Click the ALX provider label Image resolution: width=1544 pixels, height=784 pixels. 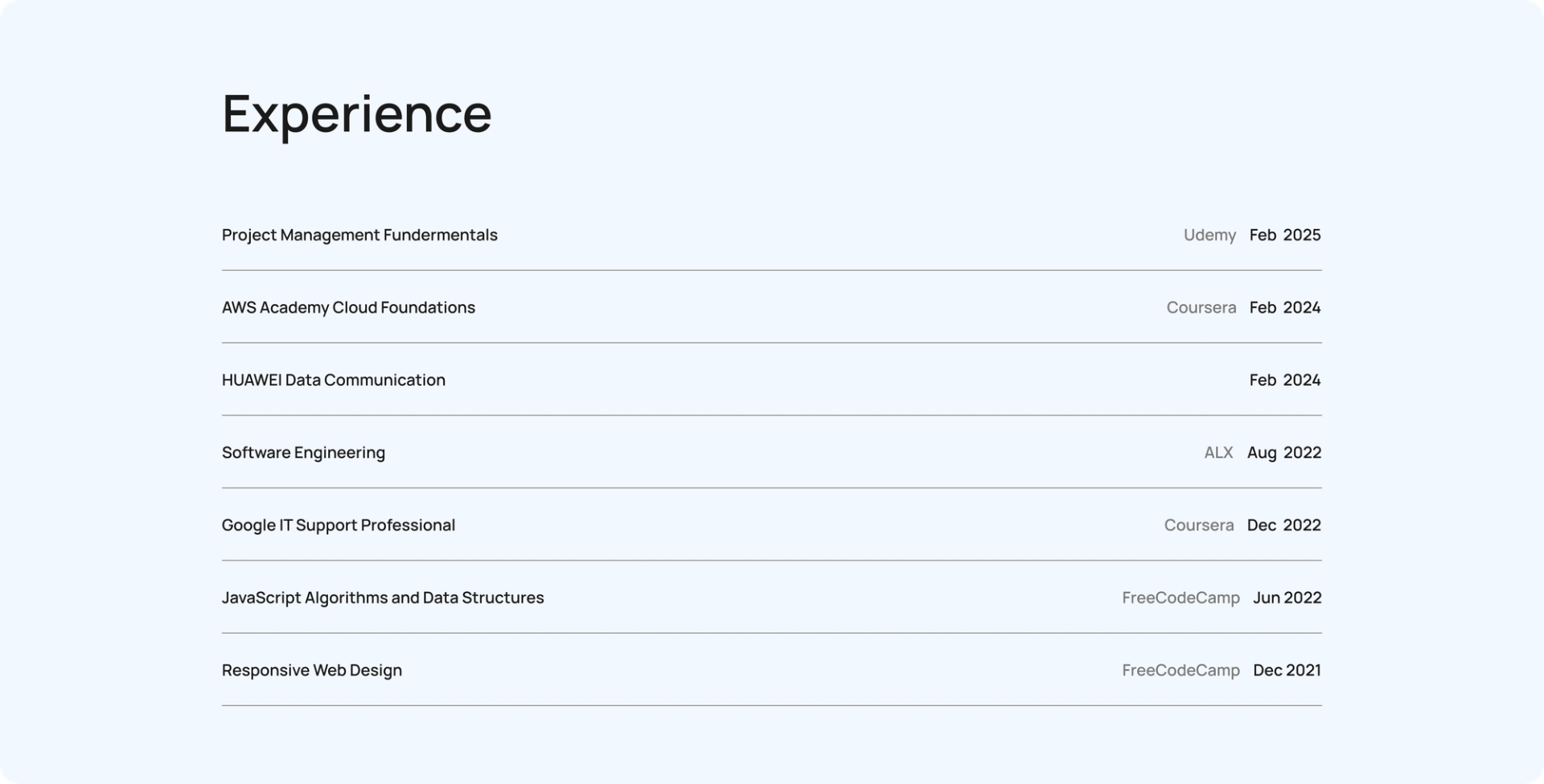click(x=1218, y=453)
